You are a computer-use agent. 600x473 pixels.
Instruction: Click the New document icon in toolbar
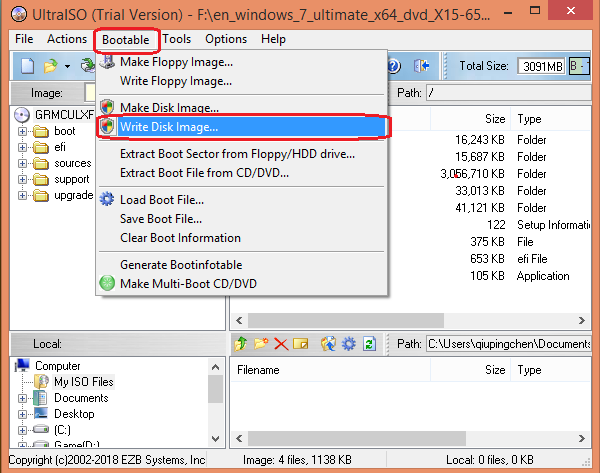[x=27, y=66]
